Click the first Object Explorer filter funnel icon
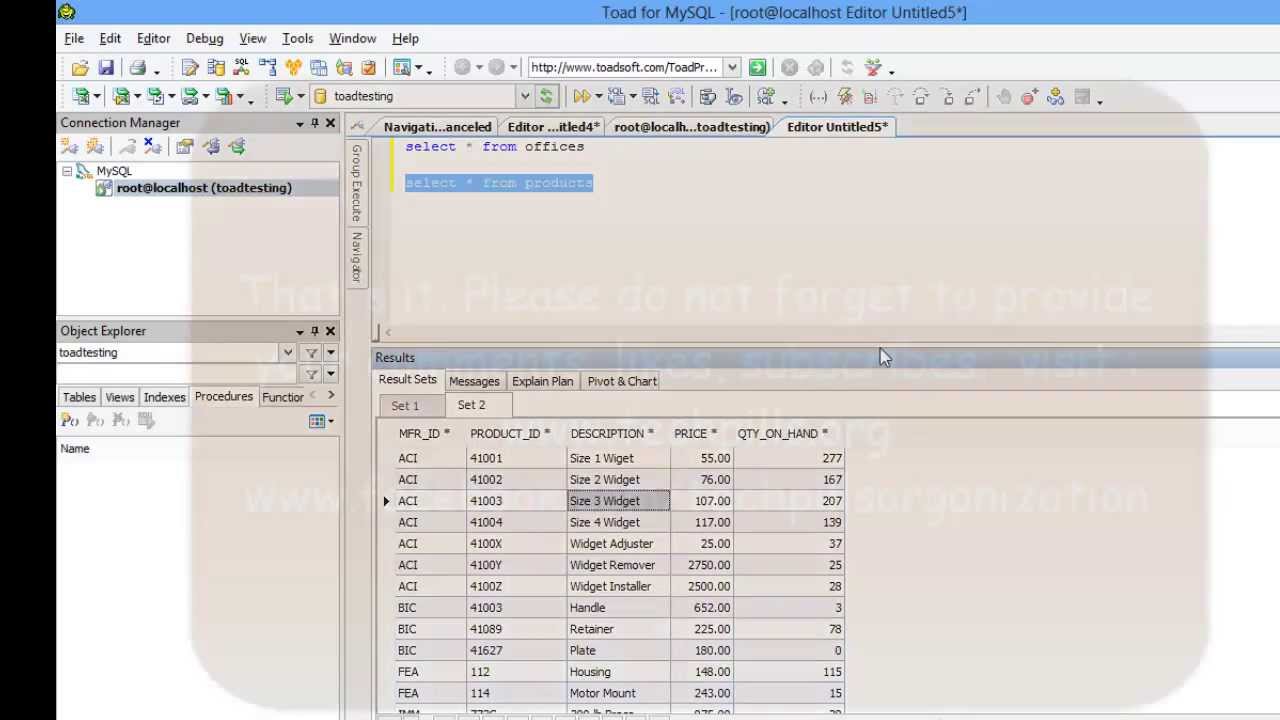The image size is (1280, 720). [x=311, y=353]
